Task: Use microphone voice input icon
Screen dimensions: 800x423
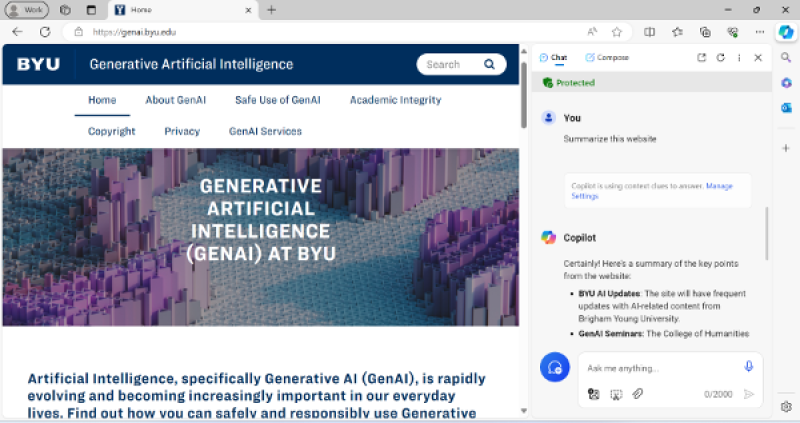Action: click(748, 366)
